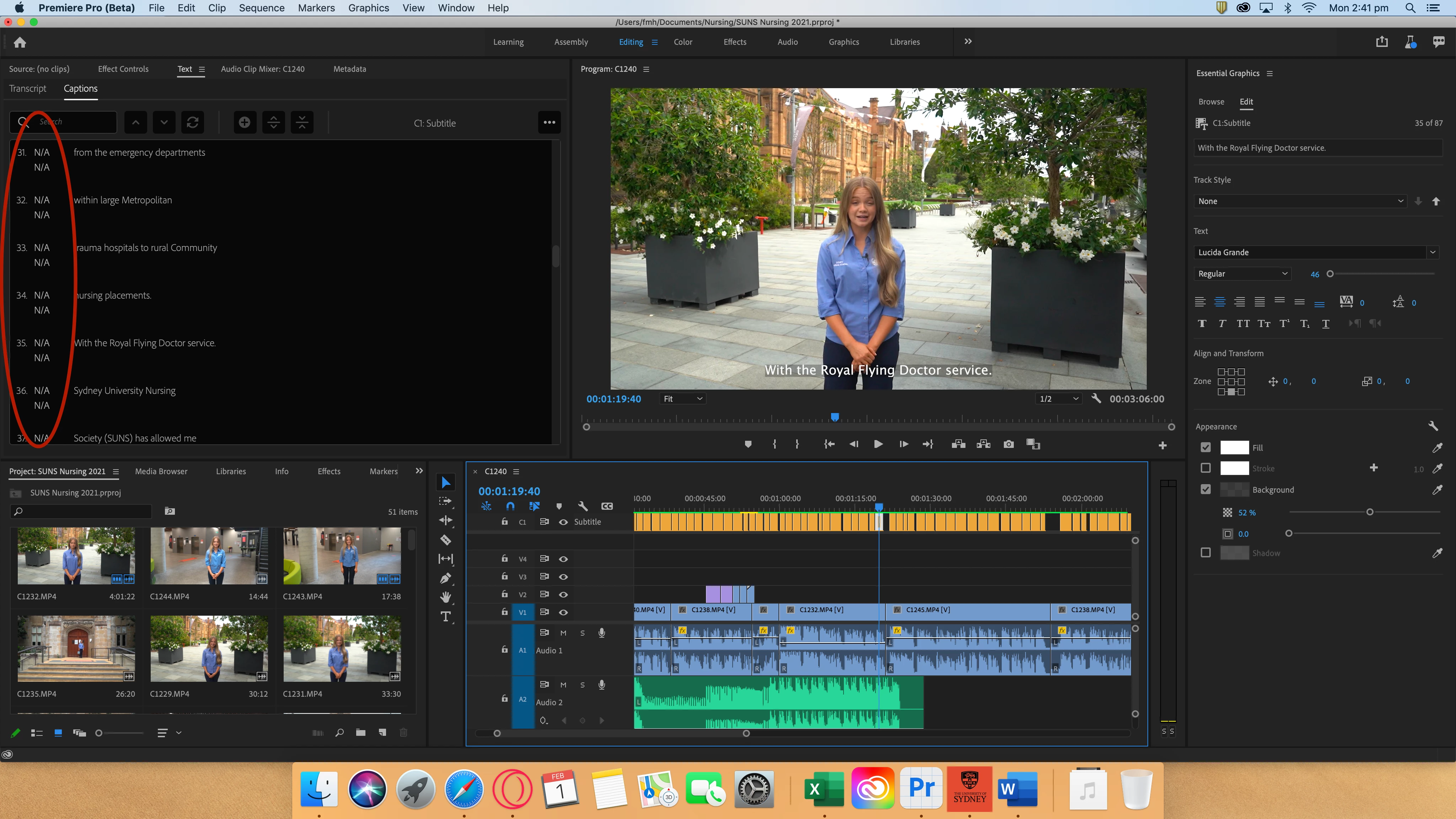Select the Pen tool

(446, 578)
